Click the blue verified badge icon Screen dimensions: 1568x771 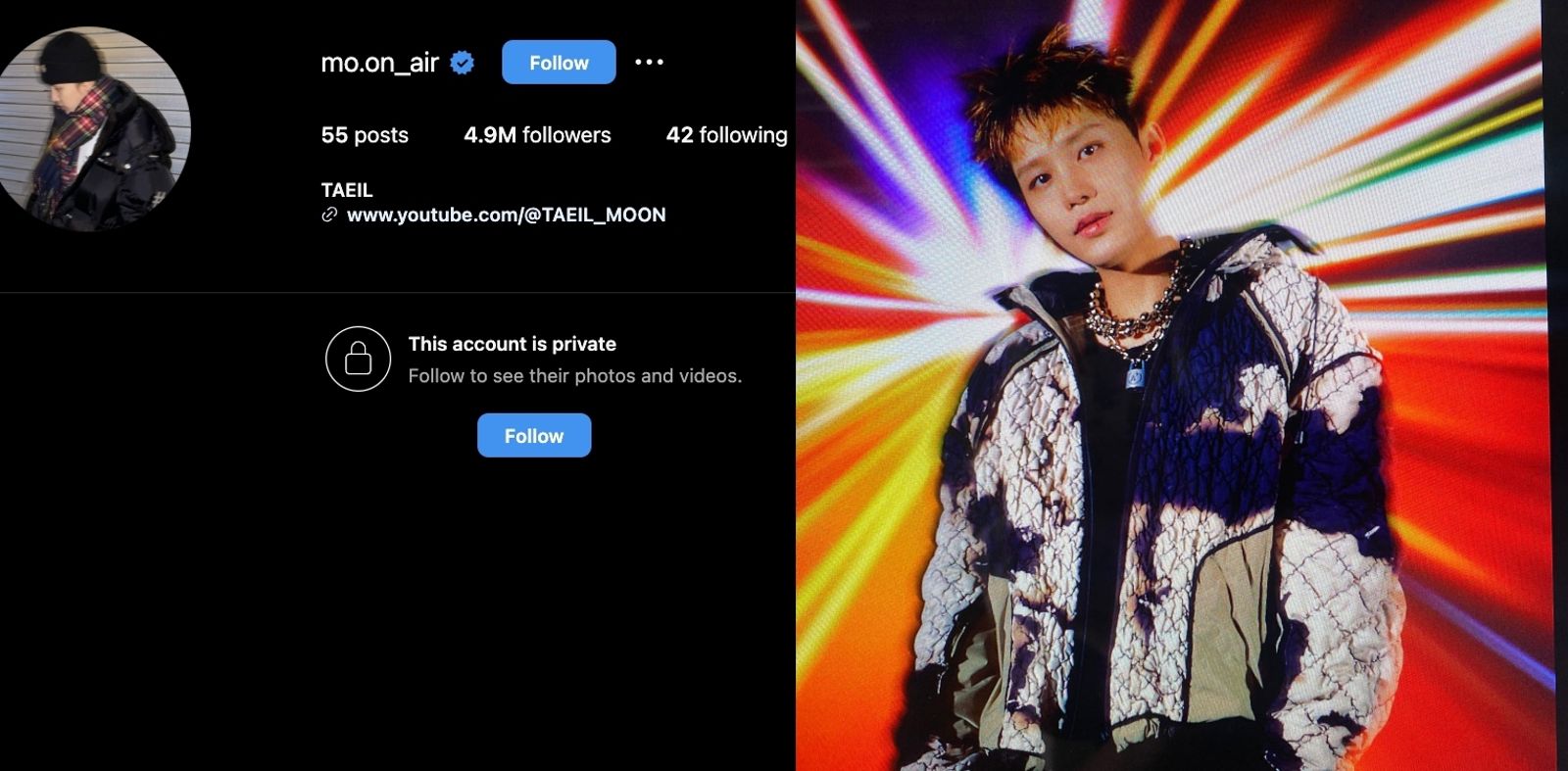pyautogui.click(x=462, y=63)
